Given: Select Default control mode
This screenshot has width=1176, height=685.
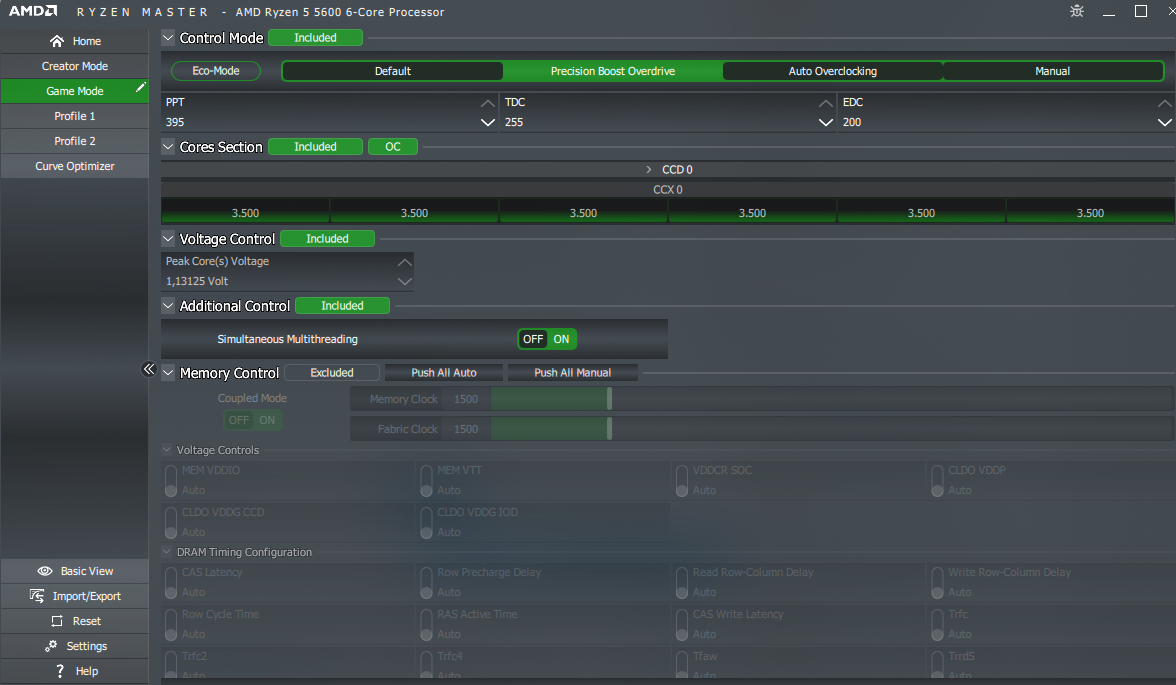Looking at the screenshot, I should coord(392,71).
